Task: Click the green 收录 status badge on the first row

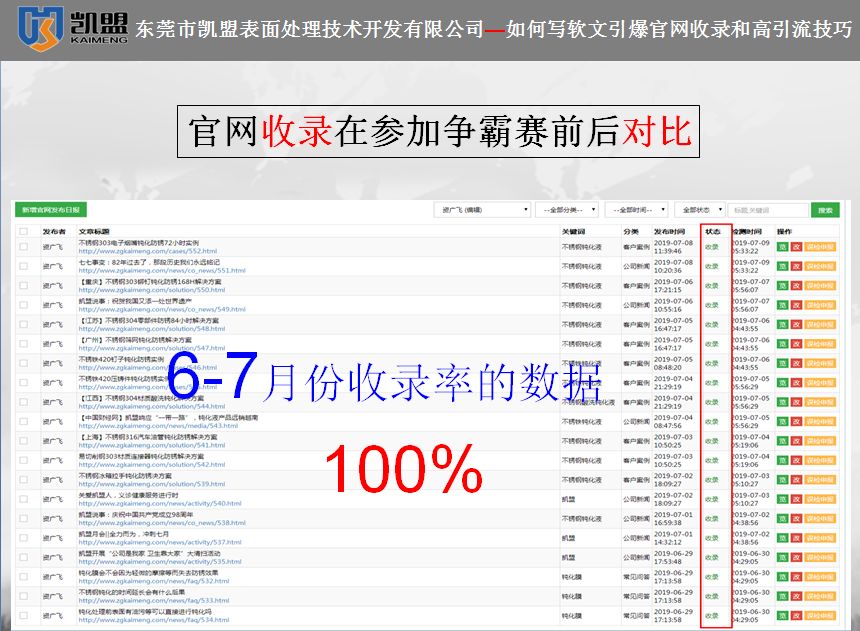Action: [x=710, y=246]
